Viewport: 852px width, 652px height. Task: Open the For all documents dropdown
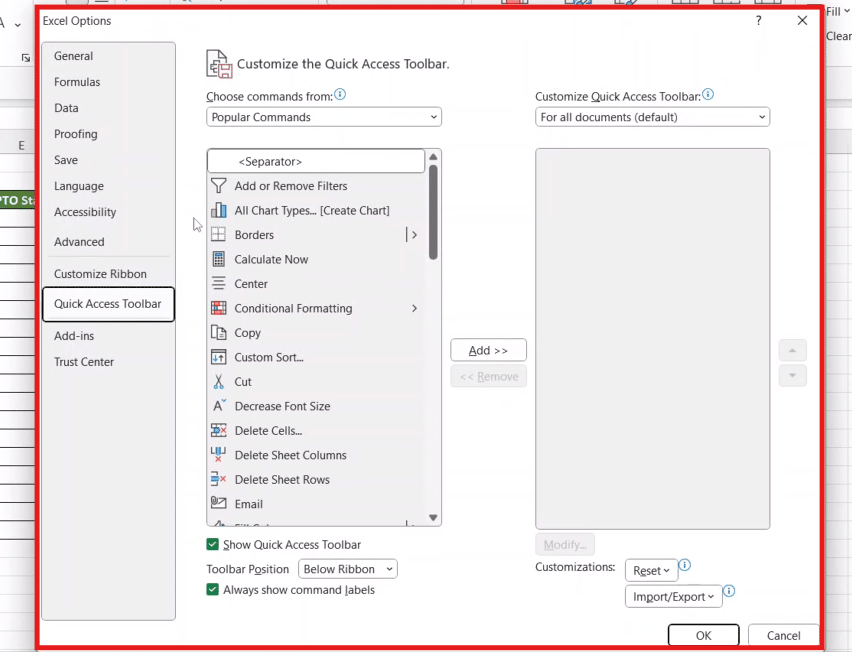point(653,117)
